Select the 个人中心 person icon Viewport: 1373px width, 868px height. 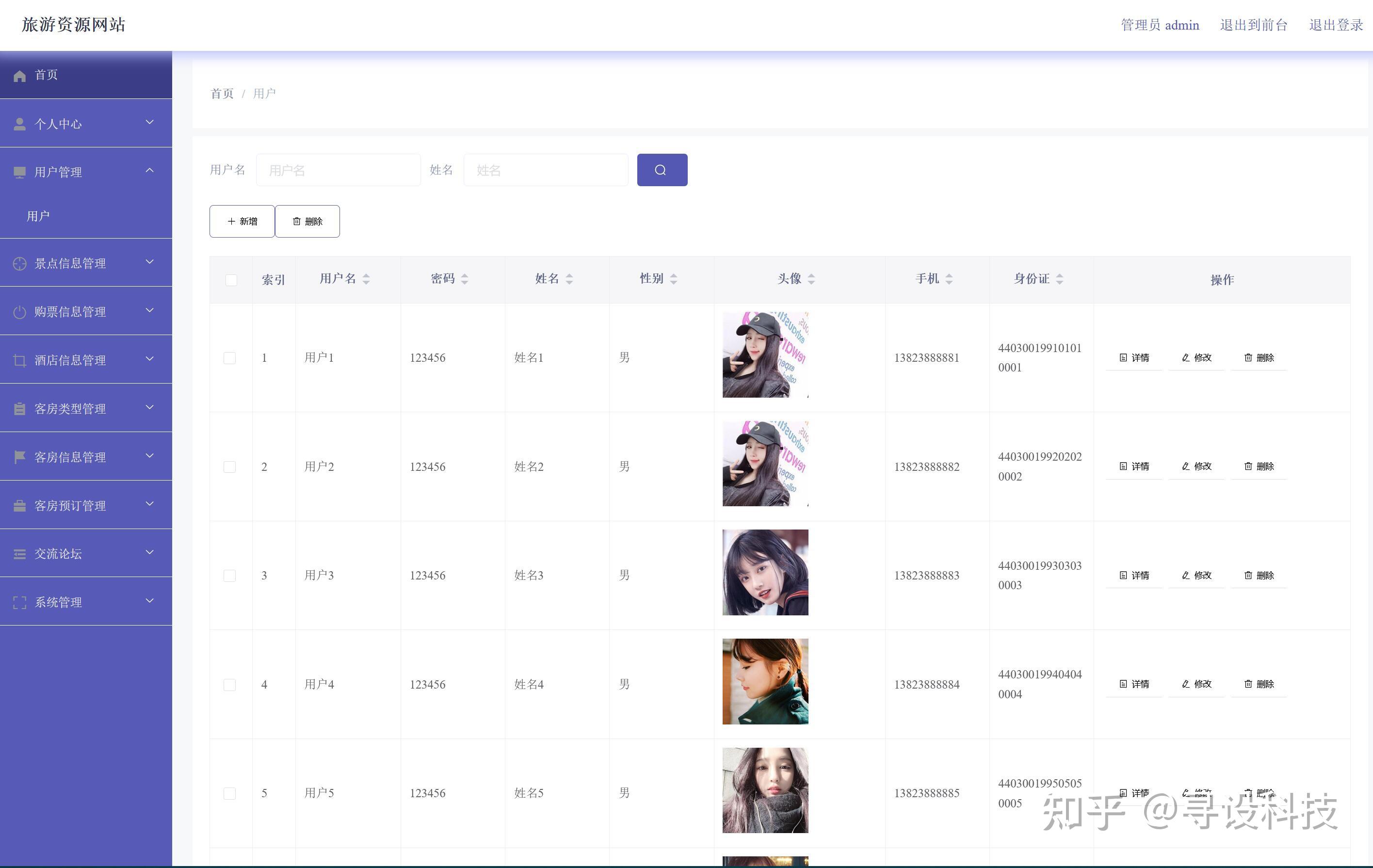click(19, 123)
